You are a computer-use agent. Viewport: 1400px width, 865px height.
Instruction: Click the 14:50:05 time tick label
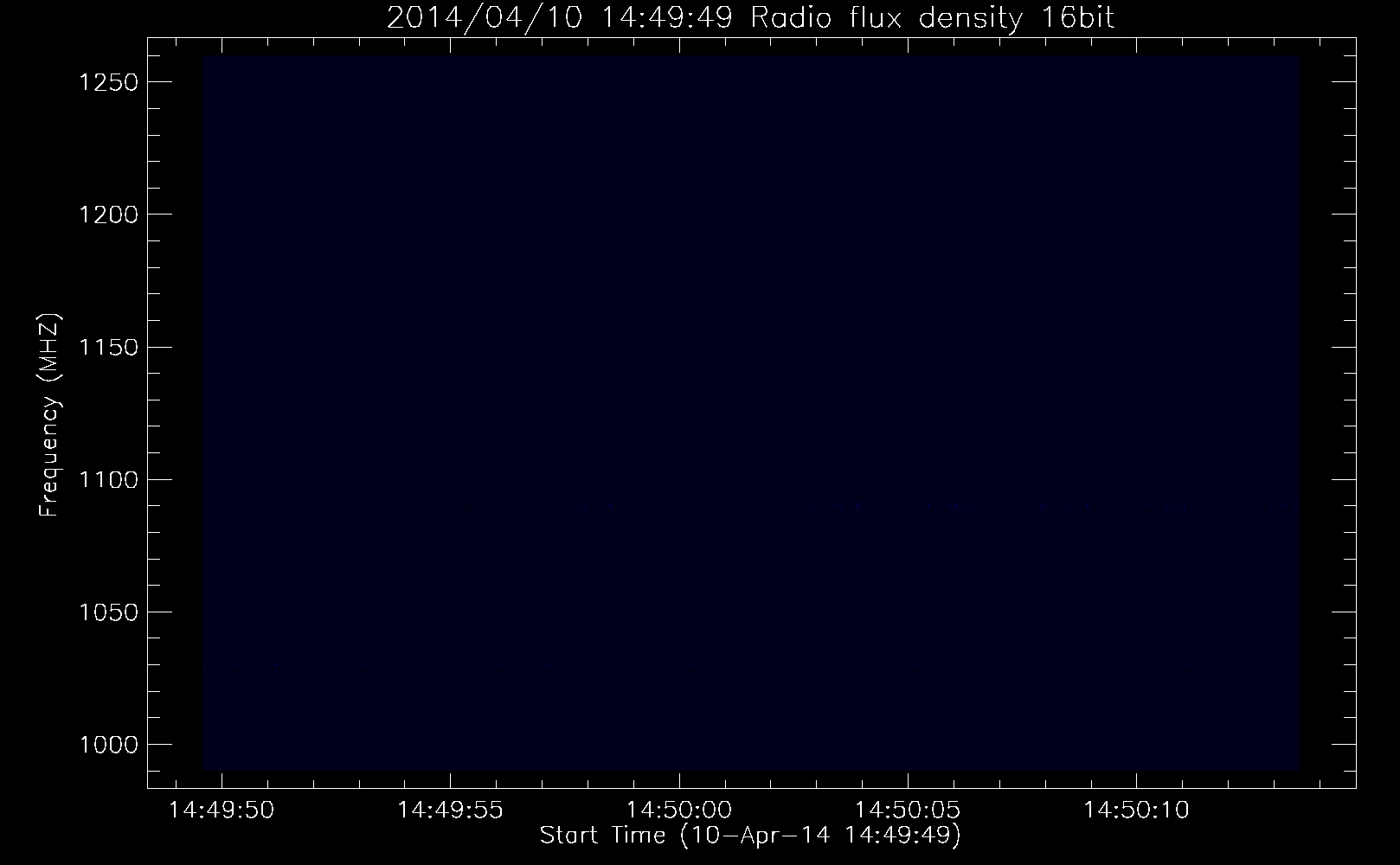click(x=908, y=811)
